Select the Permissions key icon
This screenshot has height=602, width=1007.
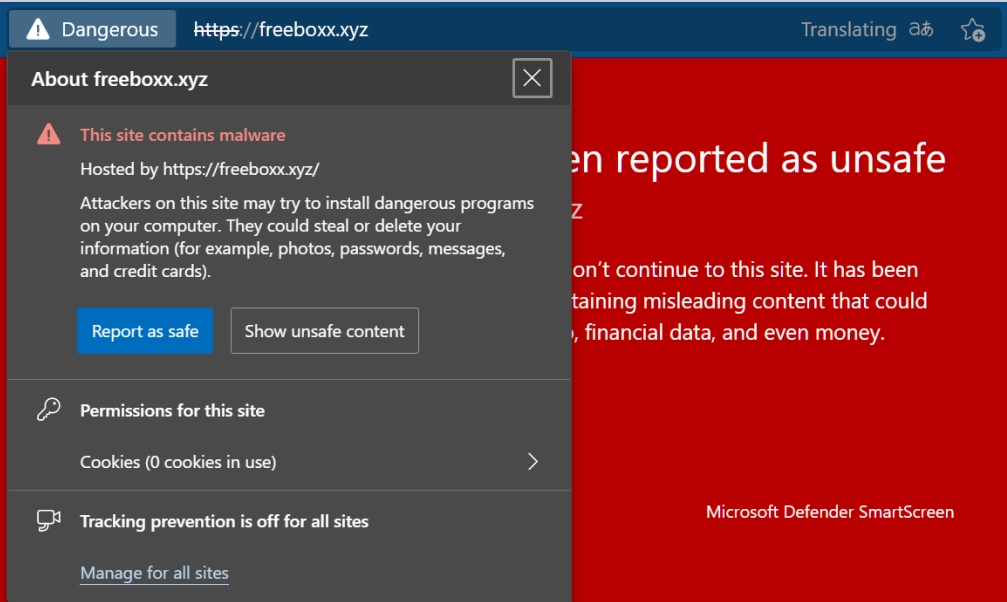(x=48, y=410)
